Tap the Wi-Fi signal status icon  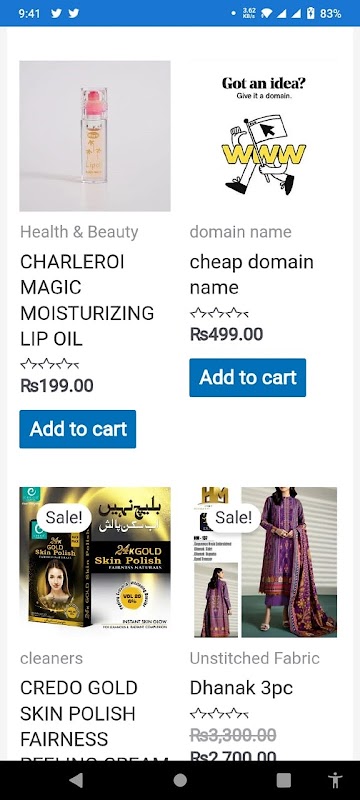pyautogui.click(x=267, y=13)
